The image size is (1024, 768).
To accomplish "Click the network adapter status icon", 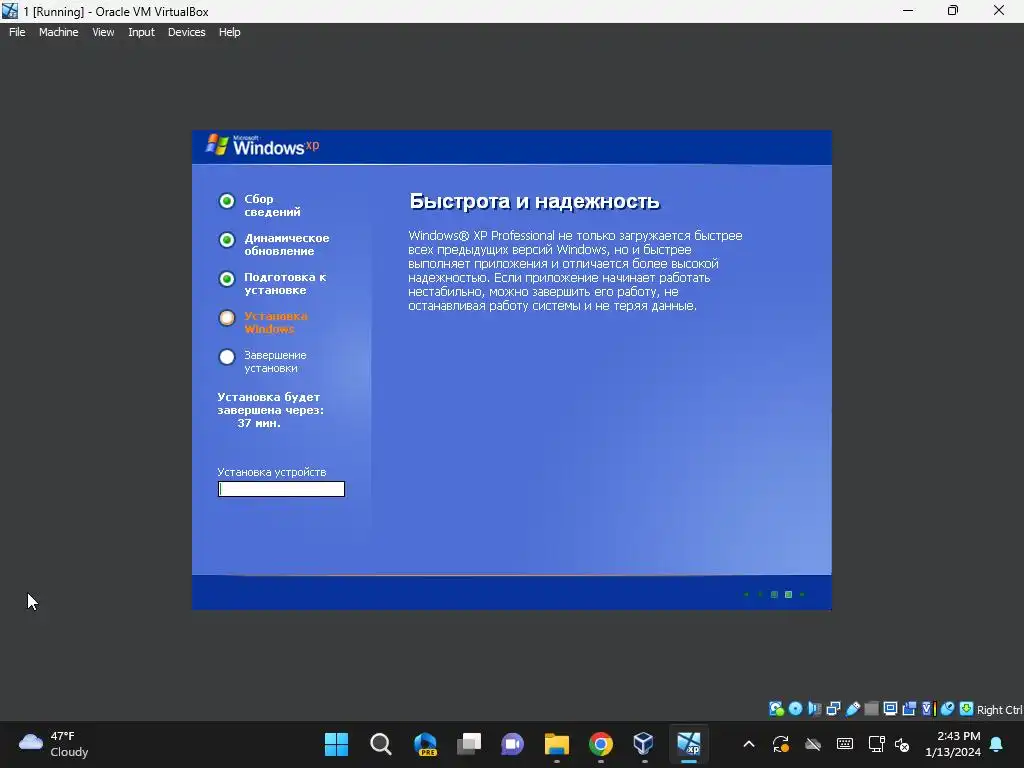I will click(833, 709).
